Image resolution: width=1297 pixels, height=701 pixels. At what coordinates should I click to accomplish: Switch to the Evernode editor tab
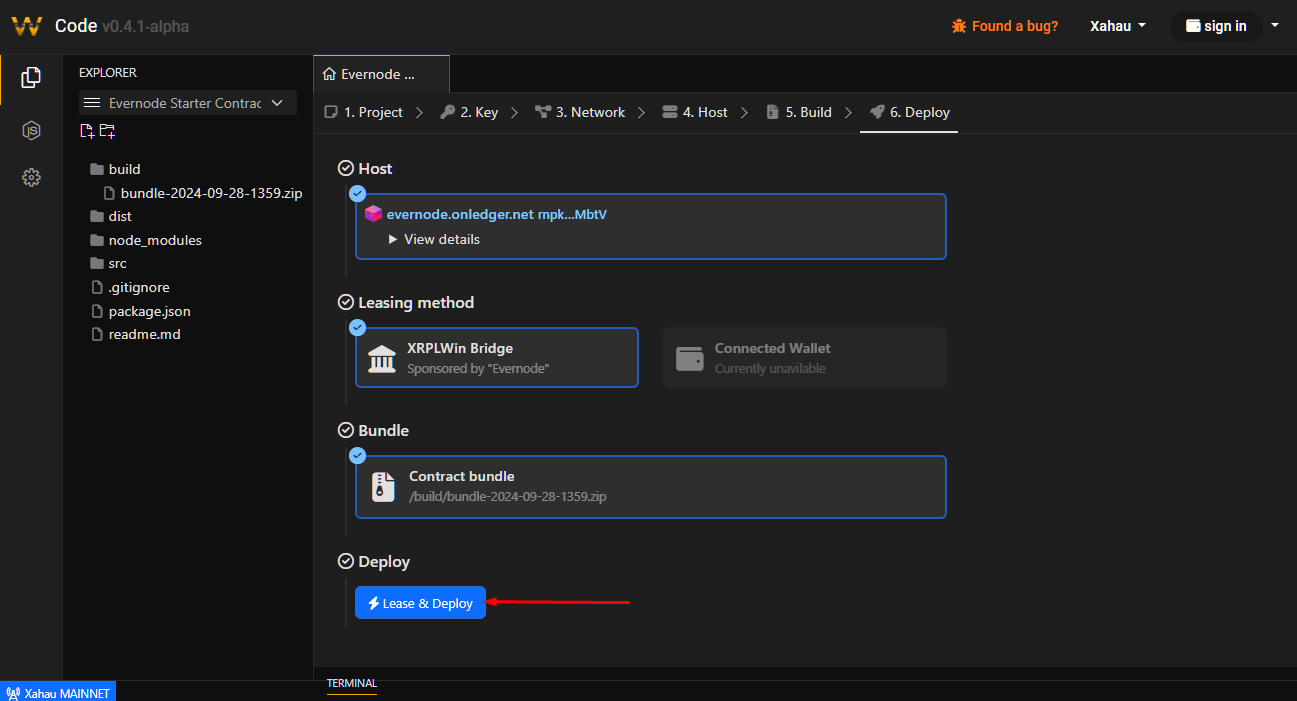381,74
